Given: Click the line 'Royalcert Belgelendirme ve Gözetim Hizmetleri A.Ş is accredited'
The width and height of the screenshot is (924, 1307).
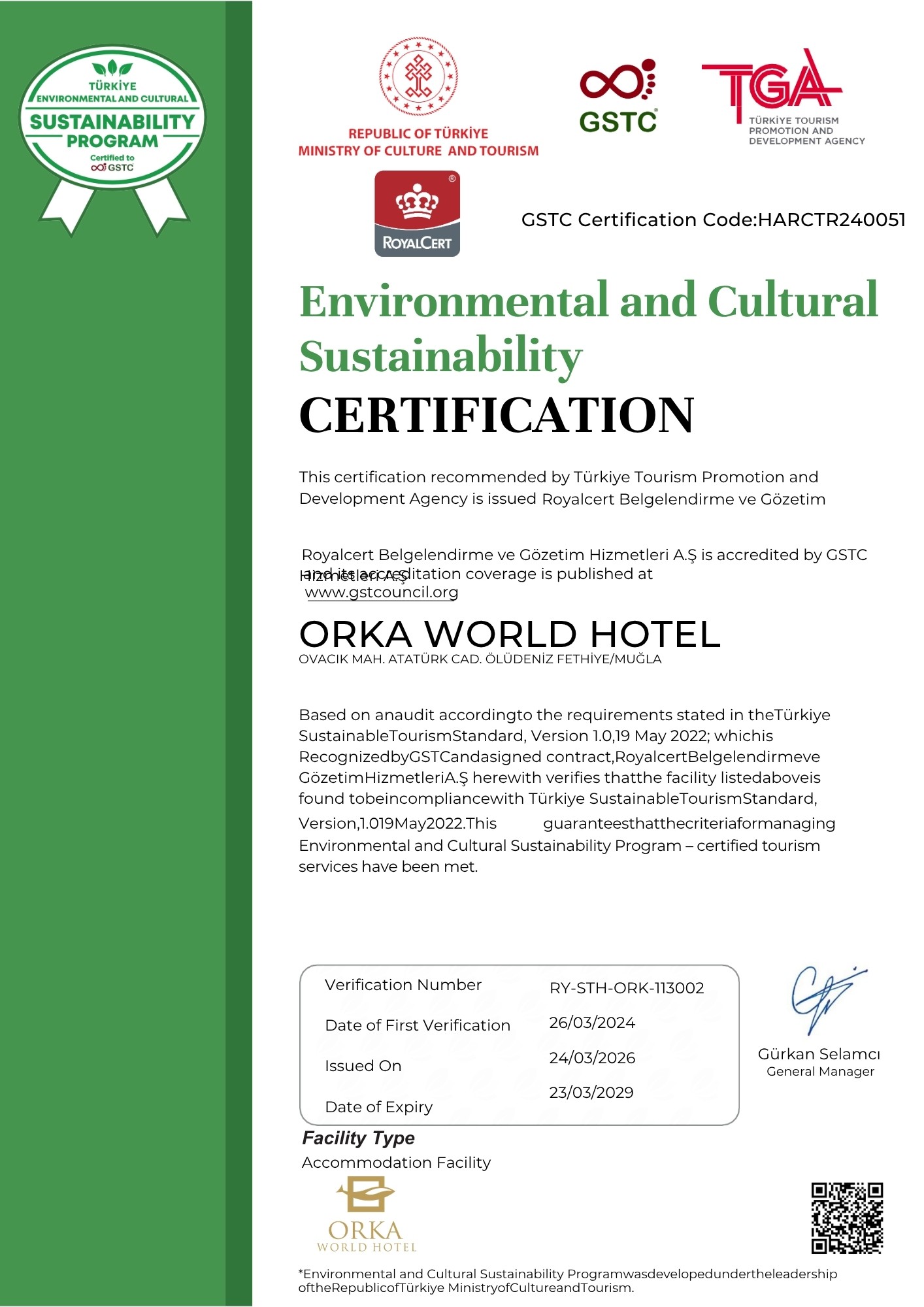Looking at the screenshot, I should click(x=584, y=555).
